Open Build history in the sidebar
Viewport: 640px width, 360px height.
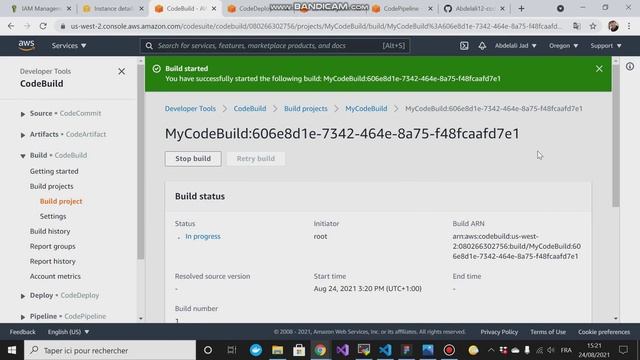(50, 231)
